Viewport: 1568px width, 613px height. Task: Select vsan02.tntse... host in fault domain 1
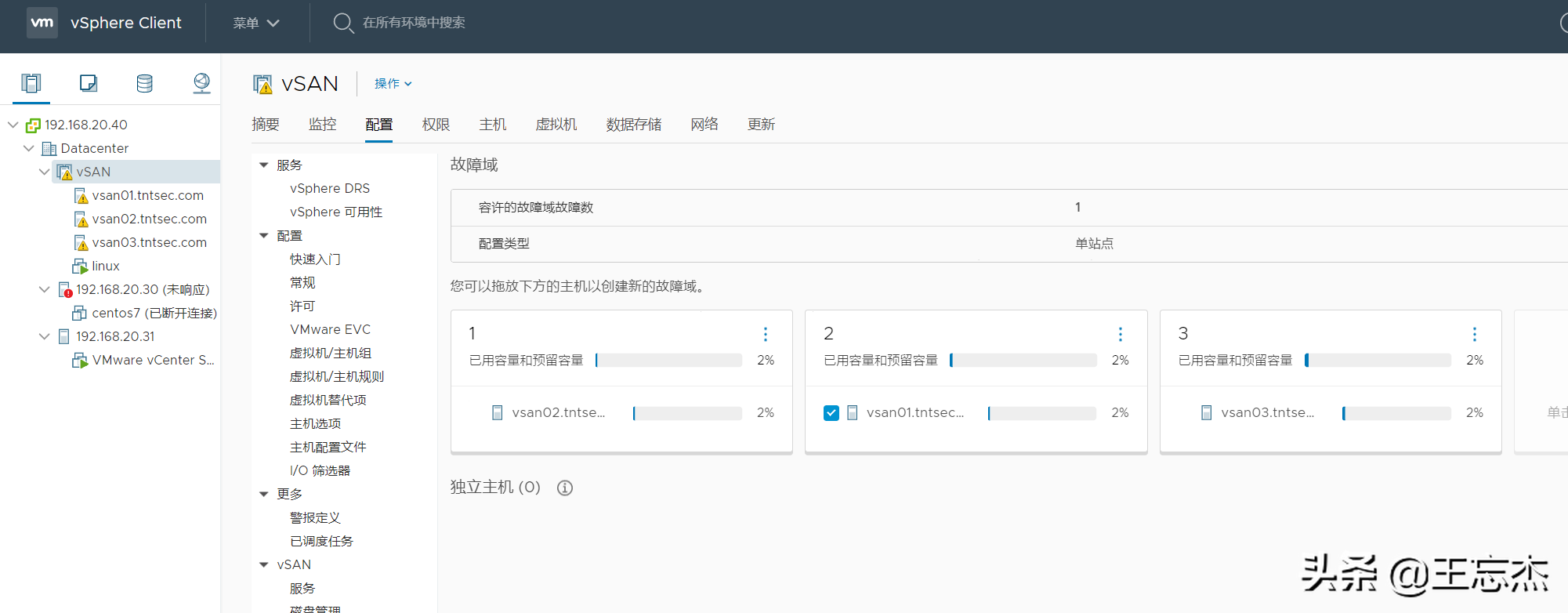coord(559,412)
